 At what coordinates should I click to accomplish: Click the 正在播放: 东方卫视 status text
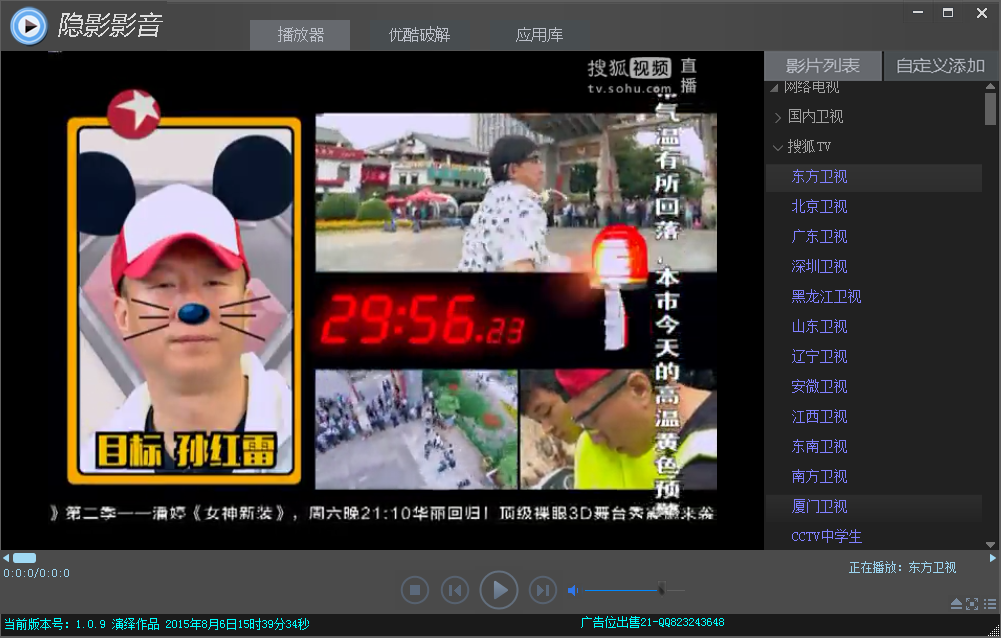902,568
